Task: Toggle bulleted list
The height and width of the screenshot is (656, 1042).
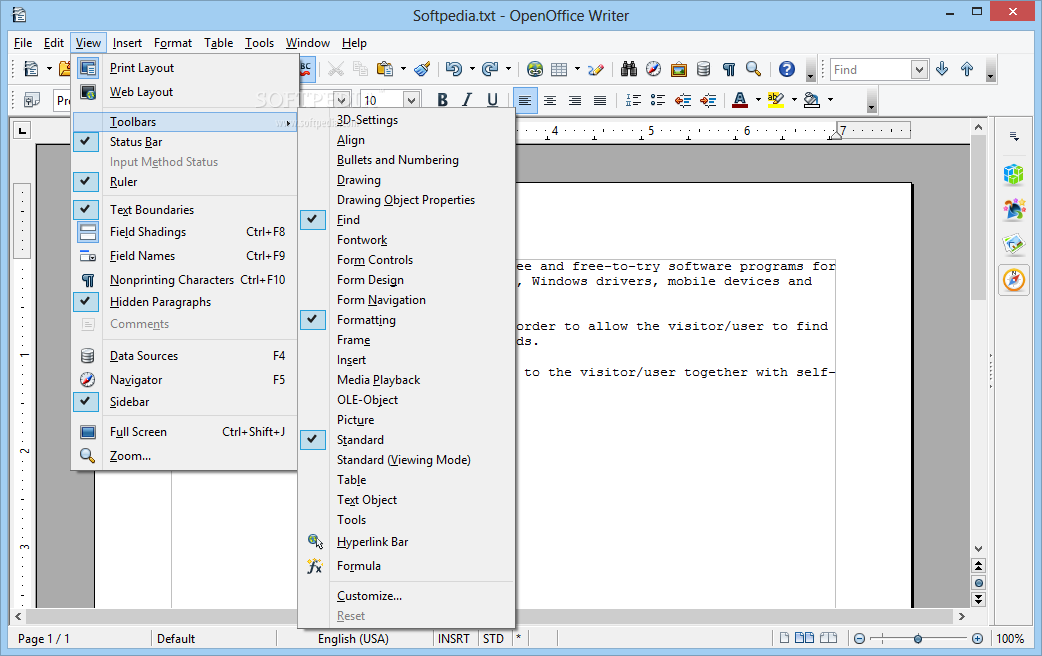Action: (658, 100)
